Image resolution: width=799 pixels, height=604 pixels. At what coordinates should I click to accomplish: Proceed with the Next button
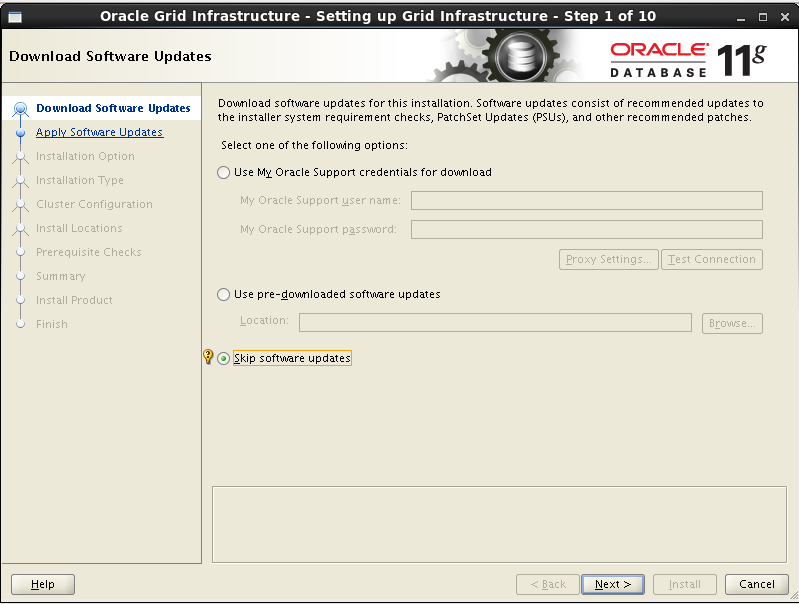click(613, 584)
